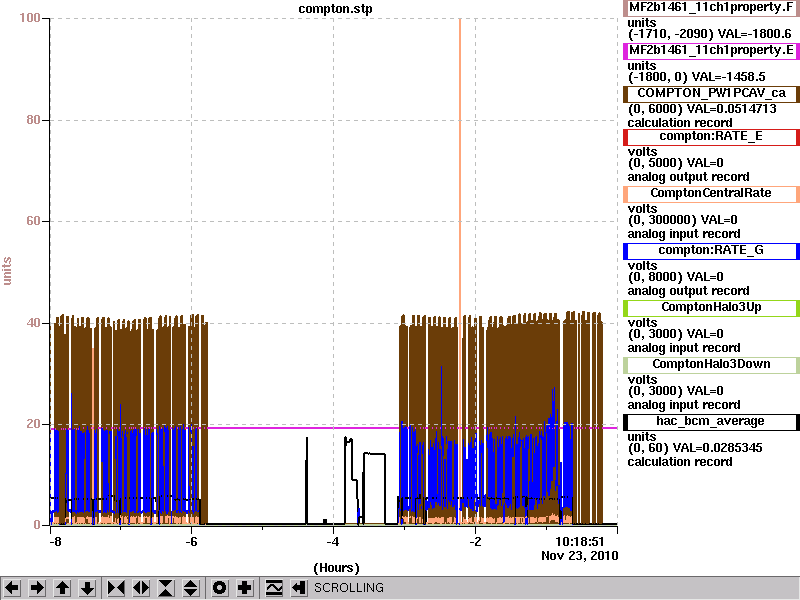Pan the plot left with the left arrow
The width and height of the screenshot is (800, 600).
pyautogui.click(x=12, y=588)
